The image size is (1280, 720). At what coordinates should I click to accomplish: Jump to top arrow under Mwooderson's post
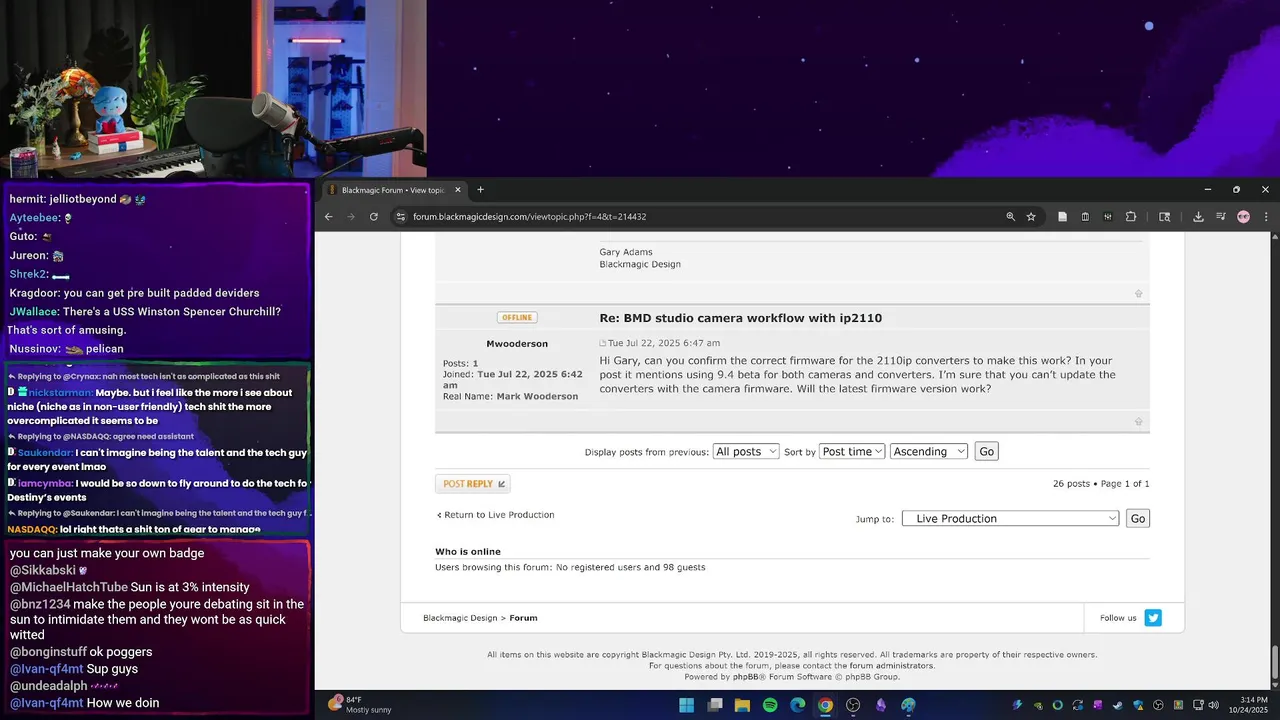(1138, 422)
